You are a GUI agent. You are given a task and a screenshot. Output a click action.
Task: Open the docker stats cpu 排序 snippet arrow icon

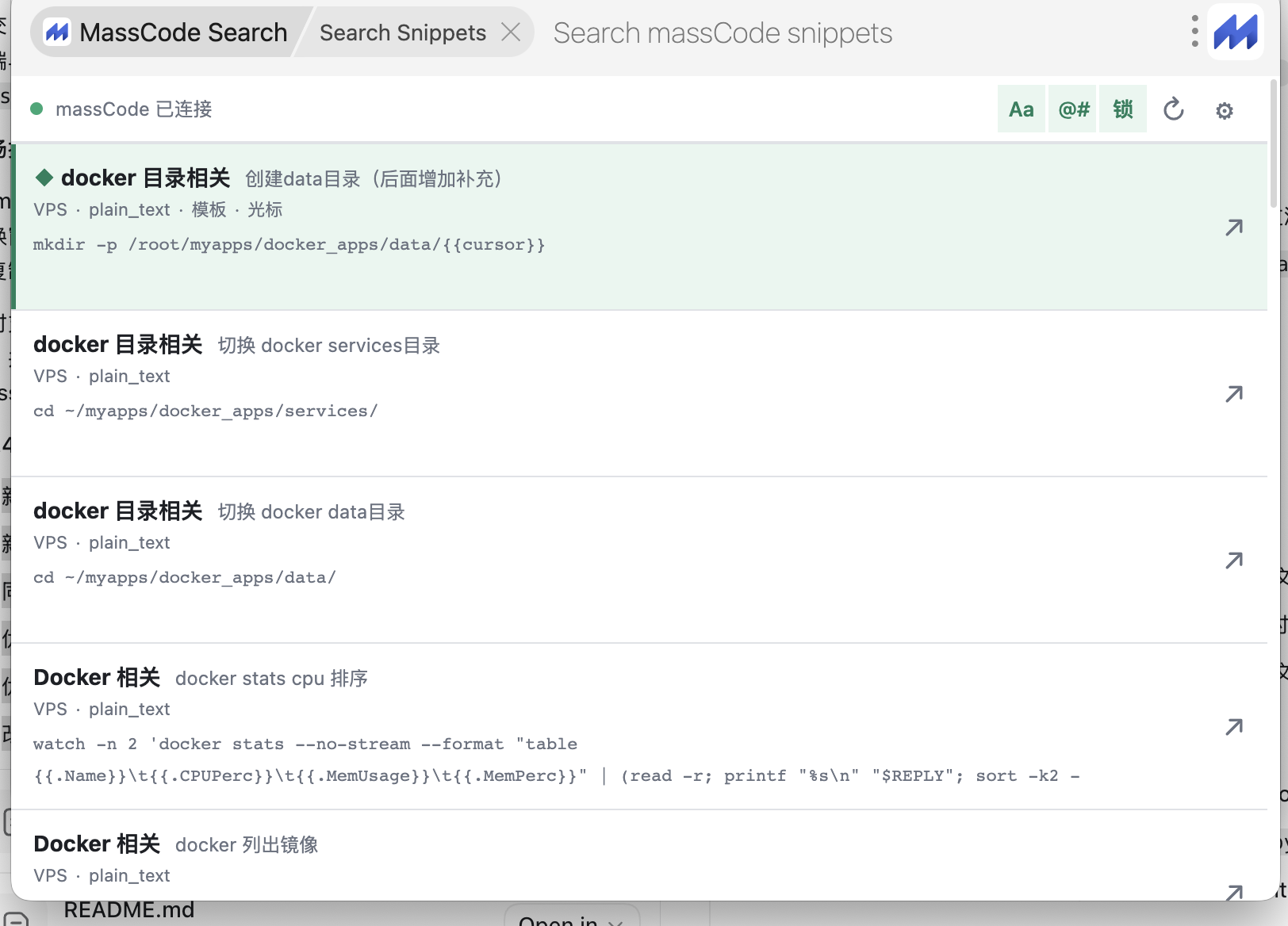click(x=1234, y=727)
